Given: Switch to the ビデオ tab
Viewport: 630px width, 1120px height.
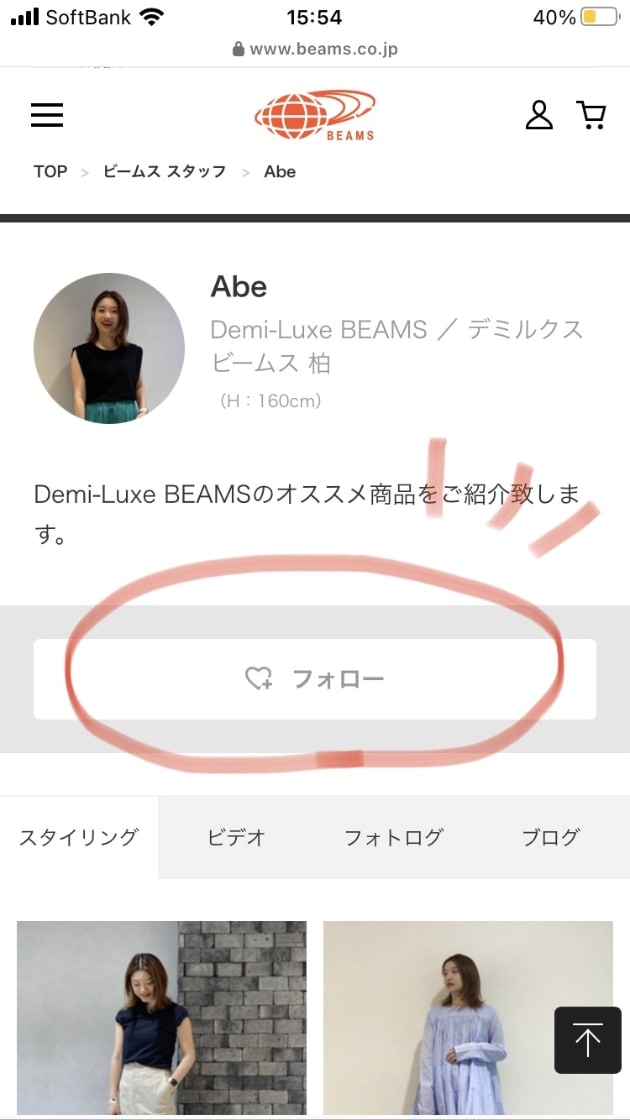Looking at the screenshot, I should [236, 837].
